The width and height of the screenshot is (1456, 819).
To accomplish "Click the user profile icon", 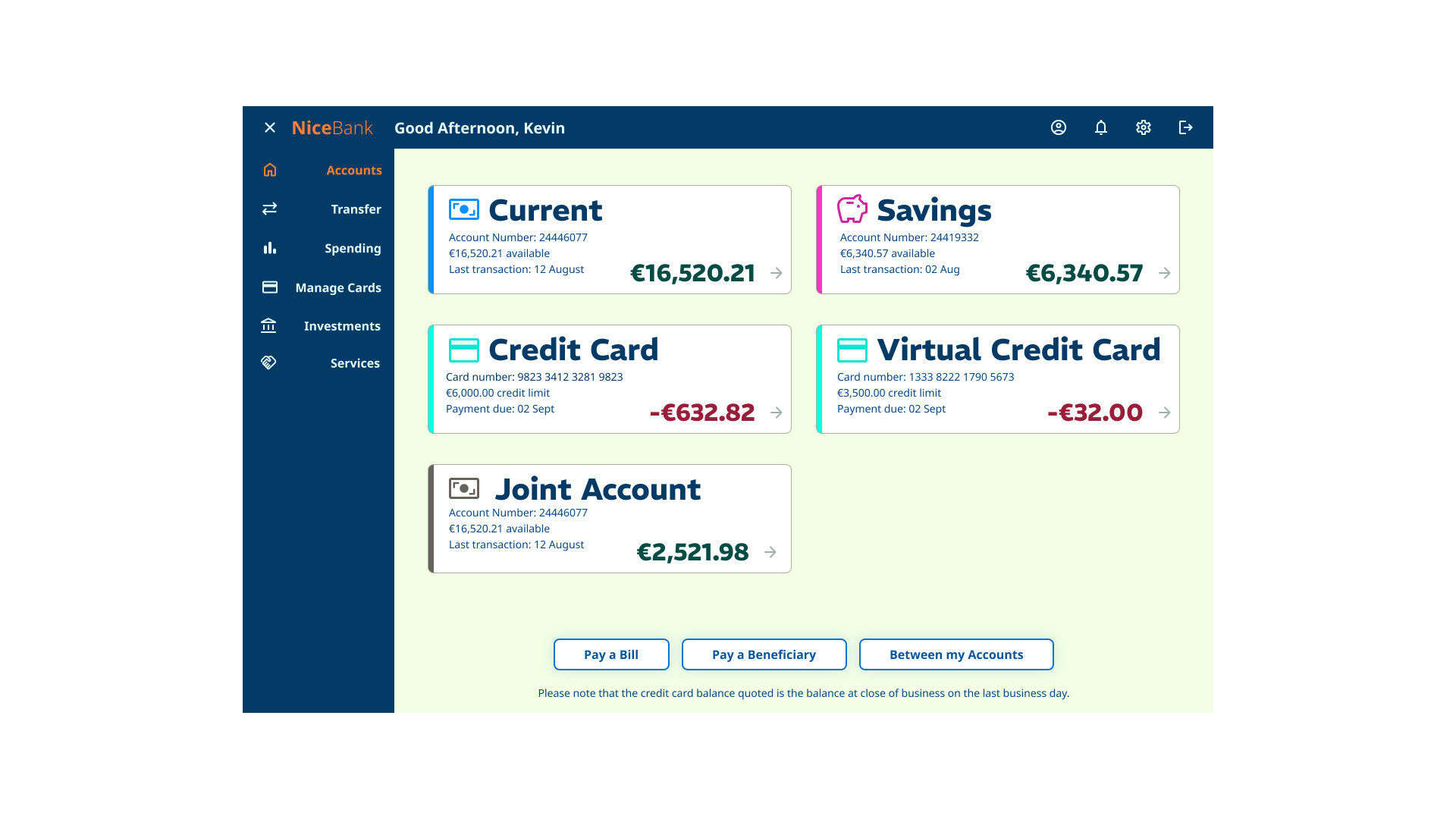I will (x=1059, y=127).
